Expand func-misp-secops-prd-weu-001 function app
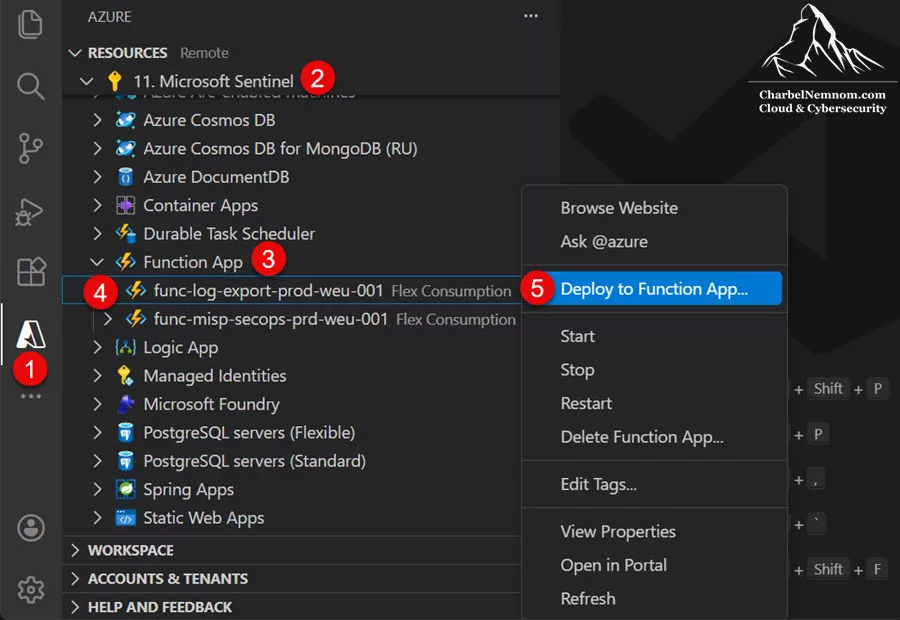 pos(108,319)
